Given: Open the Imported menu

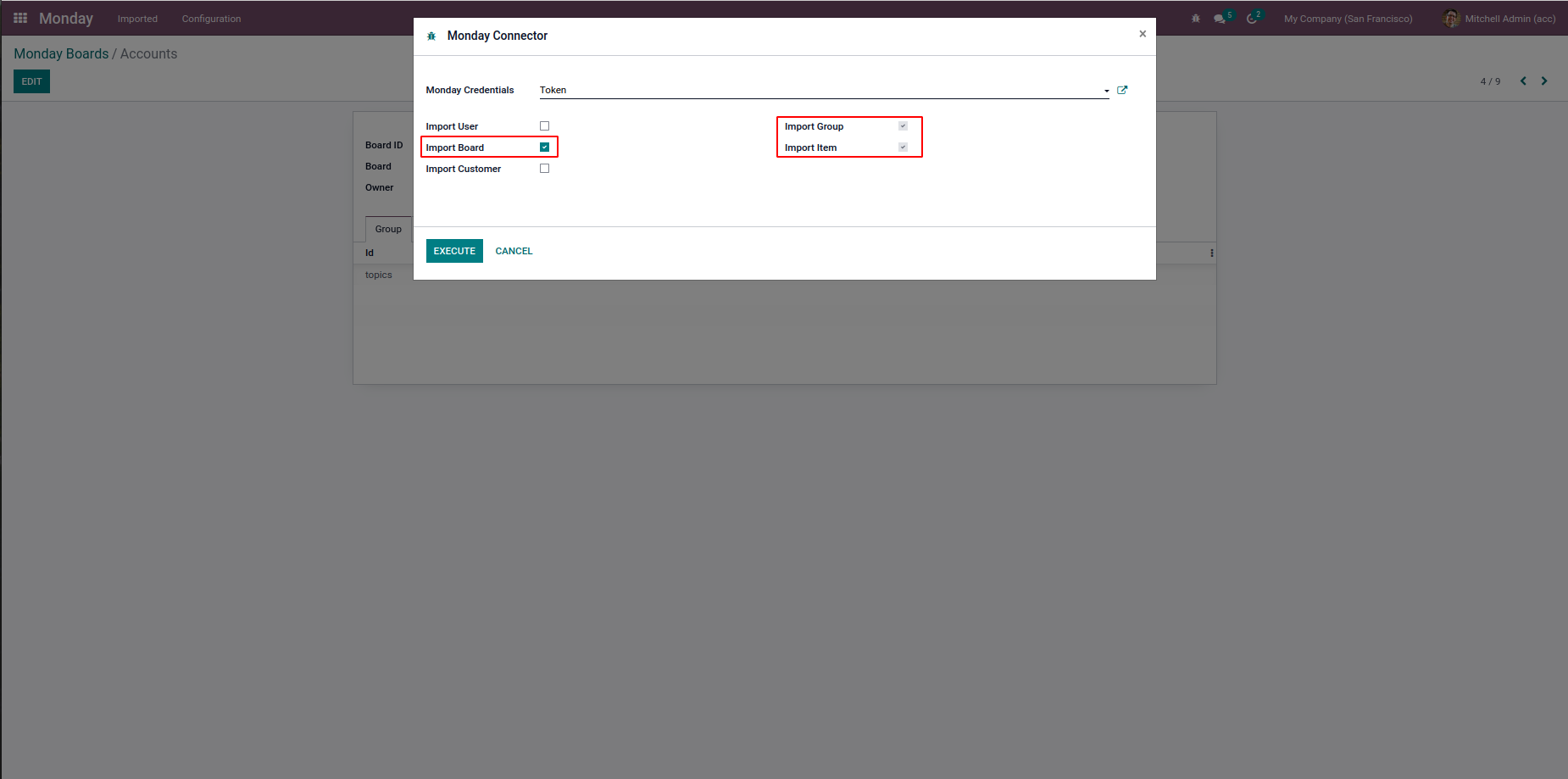Looking at the screenshot, I should point(137,19).
